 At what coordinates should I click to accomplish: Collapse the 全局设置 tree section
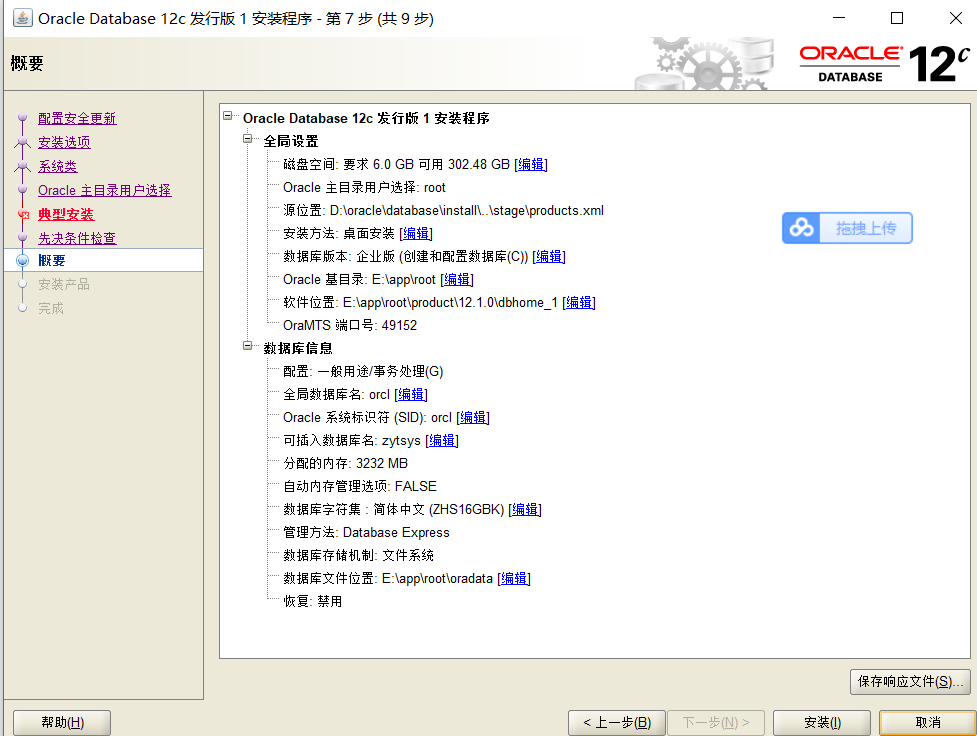pyautogui.click(x=247, y=139)
